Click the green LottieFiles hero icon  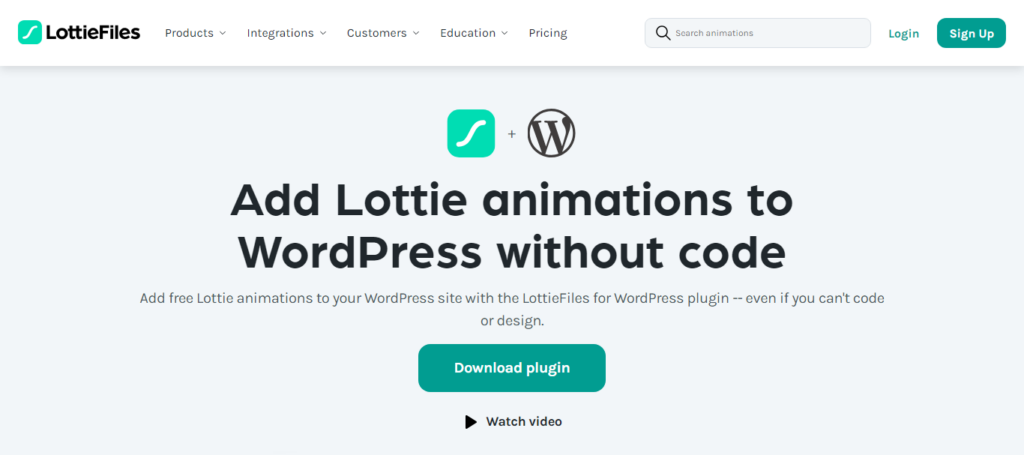tap(471, 133)
